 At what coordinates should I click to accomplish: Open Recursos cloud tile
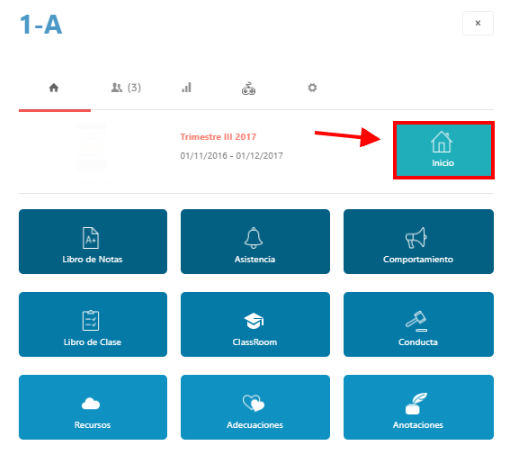coord(93,407)
